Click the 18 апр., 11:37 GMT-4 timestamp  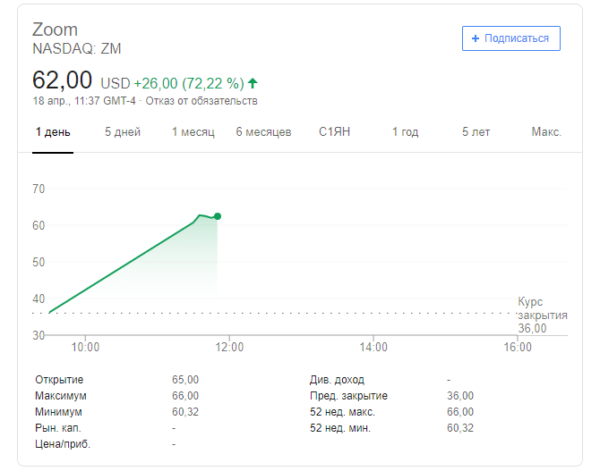pos(84,101)
